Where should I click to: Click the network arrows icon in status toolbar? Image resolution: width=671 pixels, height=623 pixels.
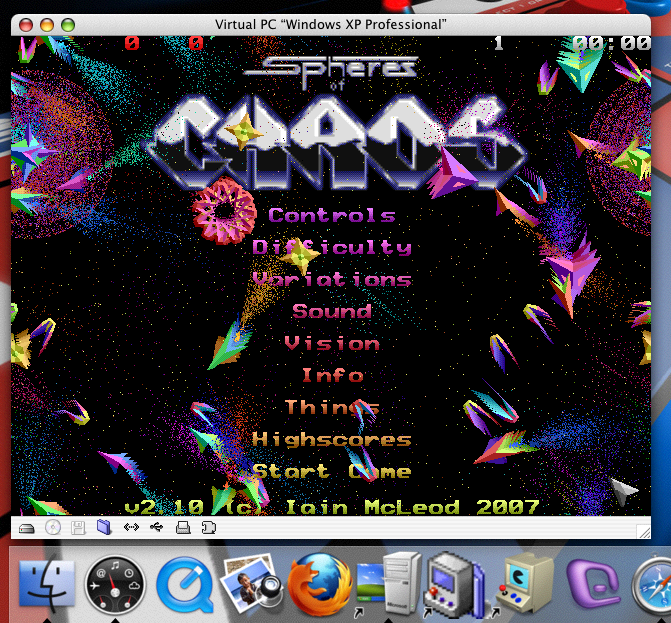pyautogui.click(x=131, y=527)
